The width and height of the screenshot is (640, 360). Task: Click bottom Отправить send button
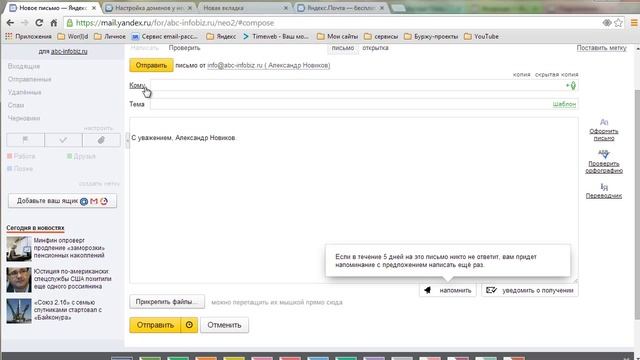tap(155, 325)
